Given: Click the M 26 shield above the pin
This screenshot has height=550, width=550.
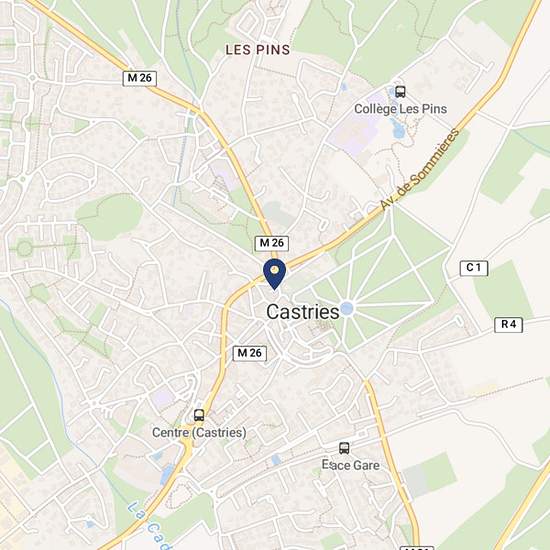Looking at the screenshot, I should tap(271, 243).
